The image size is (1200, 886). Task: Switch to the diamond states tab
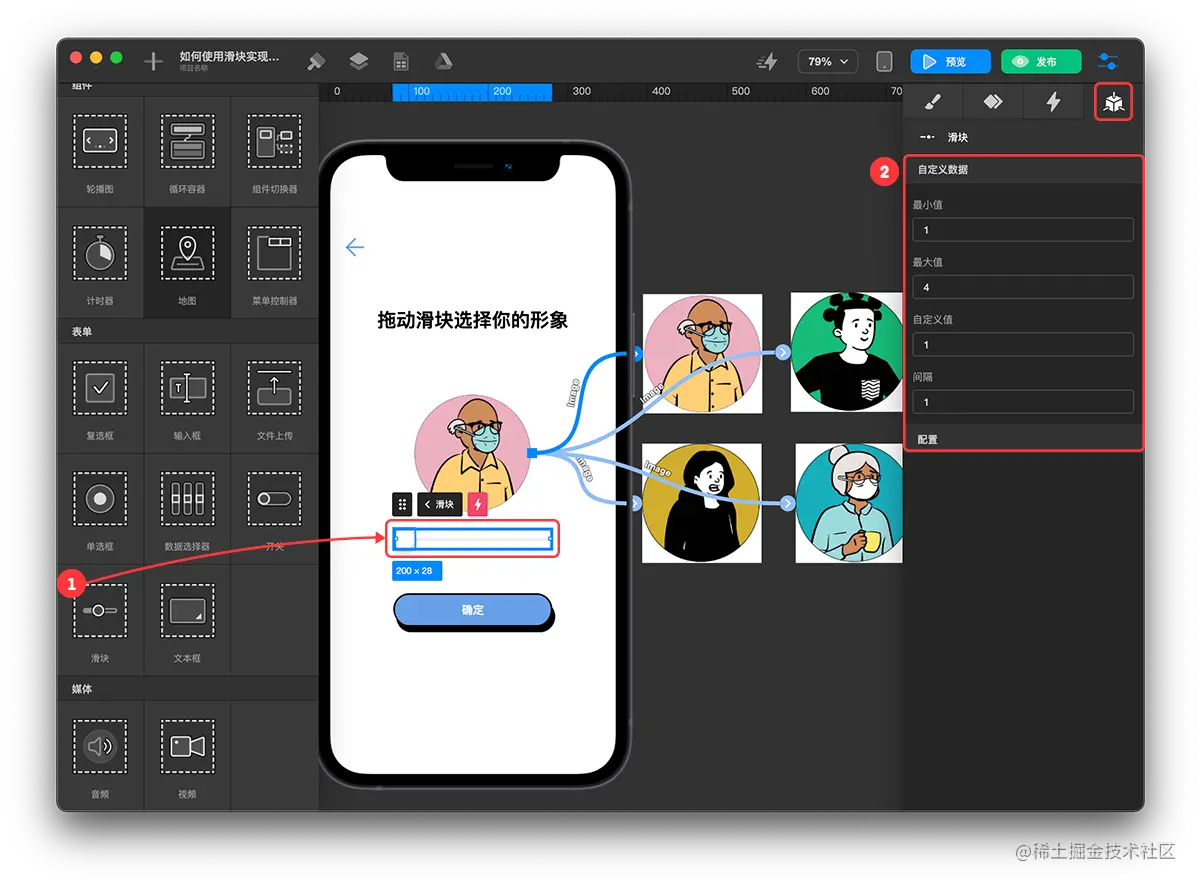pyautogui.click(x=993, y=101)
